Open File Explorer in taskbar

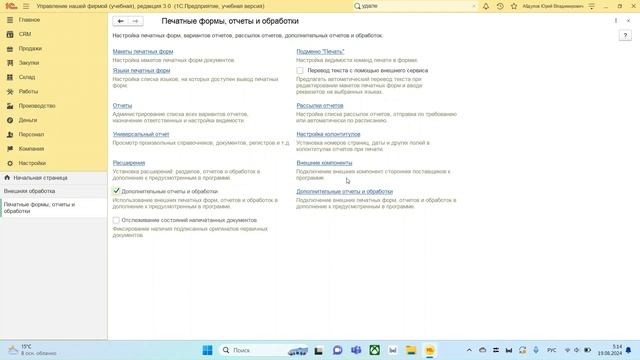click(411, 350)
